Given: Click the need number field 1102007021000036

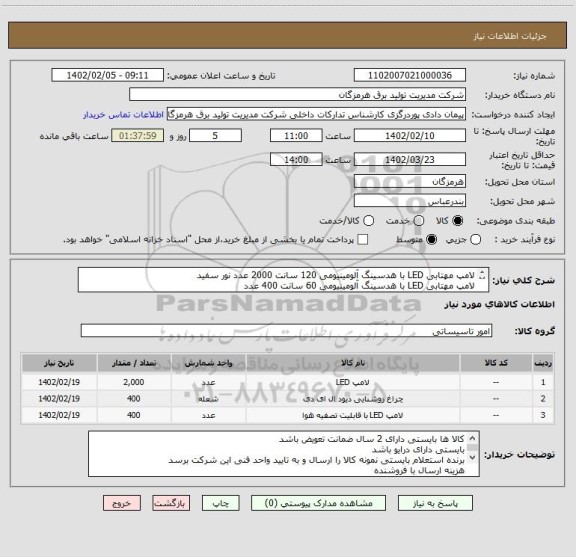Looking at the screenshot, I should [x=410, y=75].
